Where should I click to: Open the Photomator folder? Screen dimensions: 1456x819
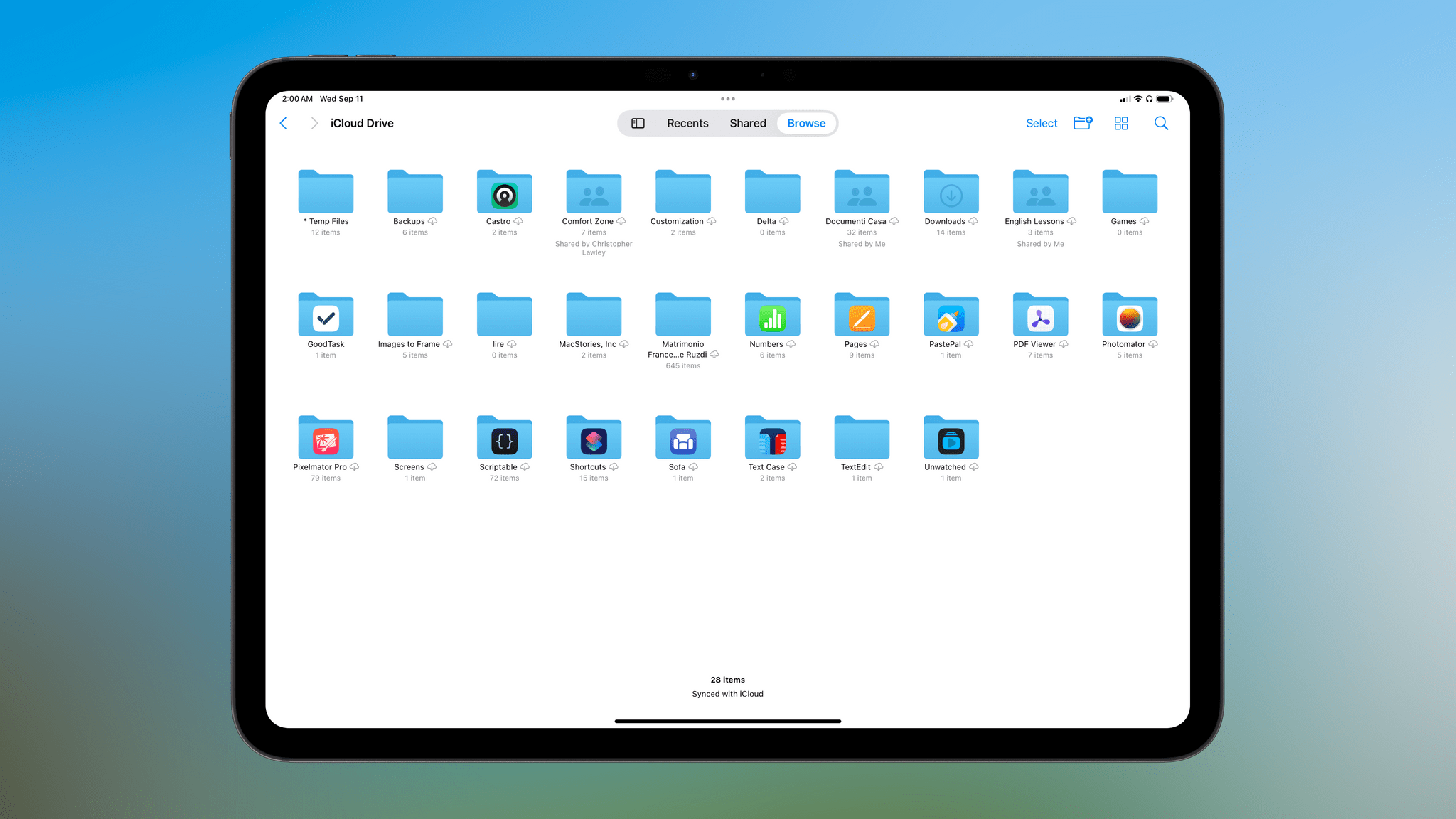(1130, 316)
